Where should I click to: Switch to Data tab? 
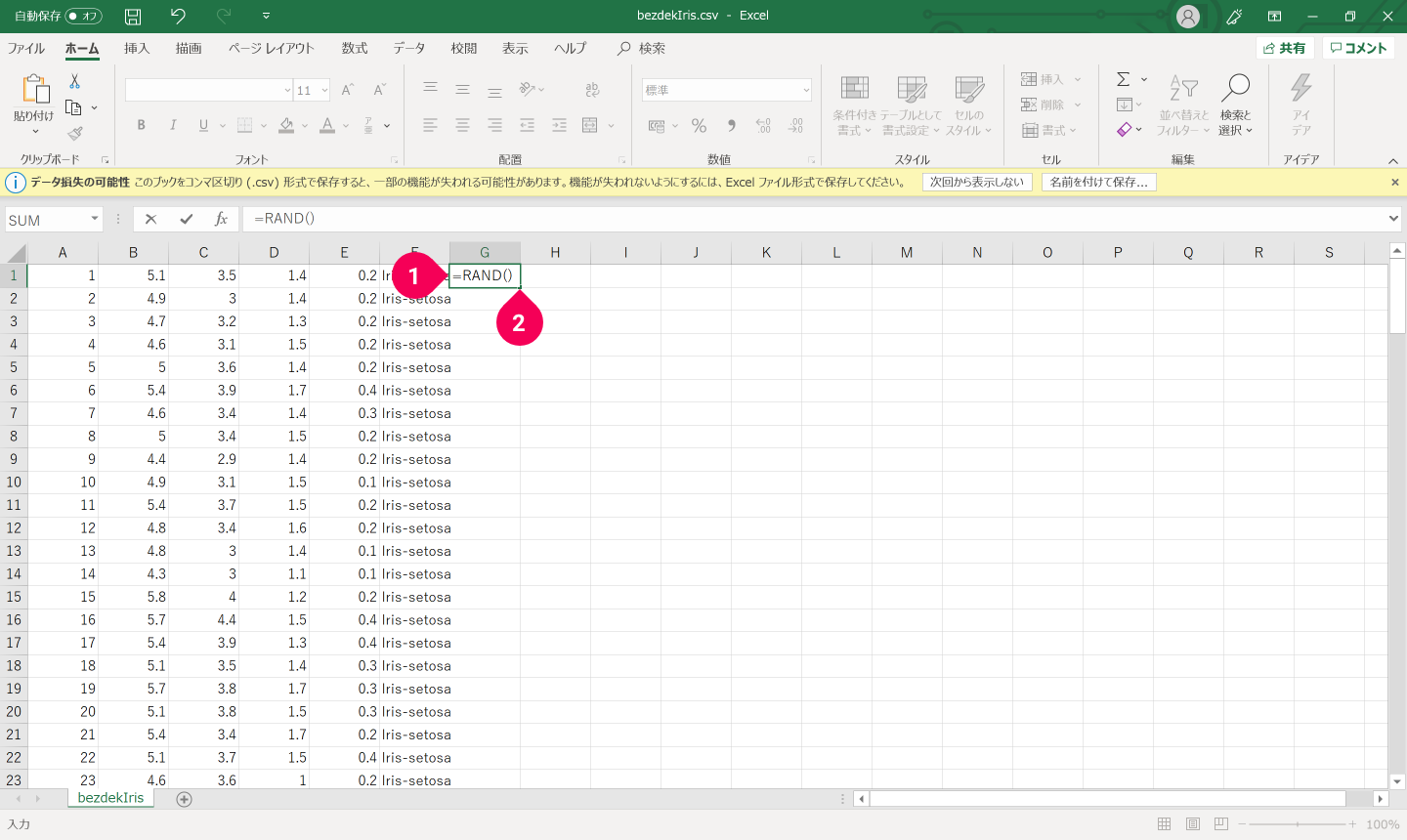(x=409, y=48)
